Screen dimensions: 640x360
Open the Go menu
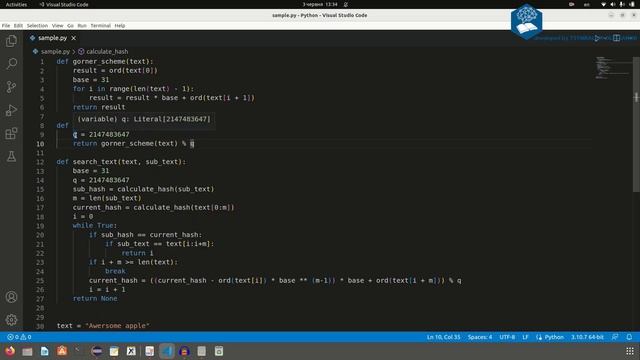(70, 25)
